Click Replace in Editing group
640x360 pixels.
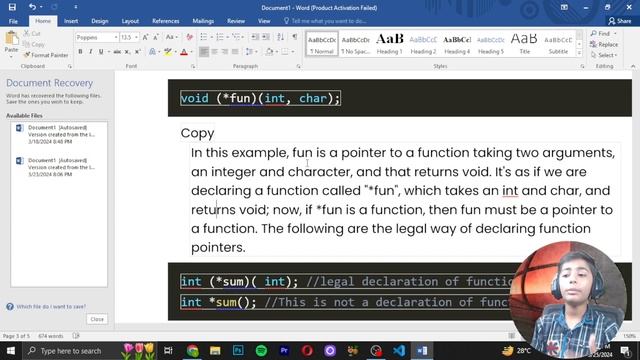point(604,44)
